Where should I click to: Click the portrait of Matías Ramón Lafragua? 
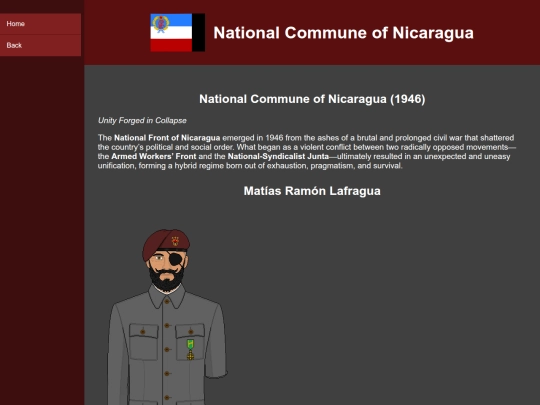coord(167,317)
